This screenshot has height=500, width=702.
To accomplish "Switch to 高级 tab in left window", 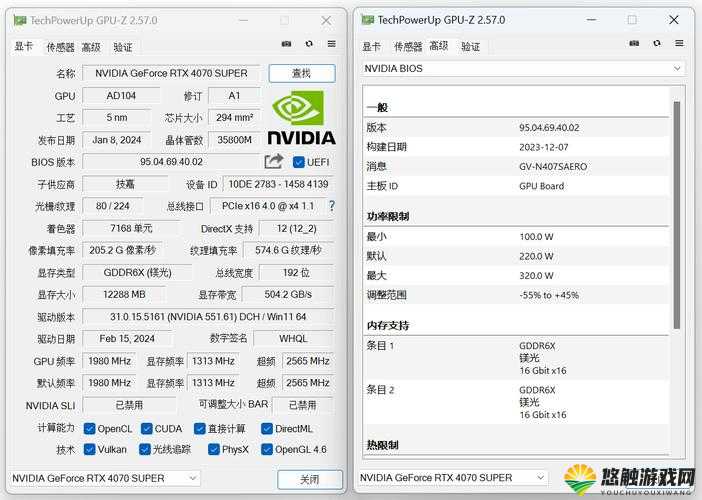I will click(x=91, y=47).
